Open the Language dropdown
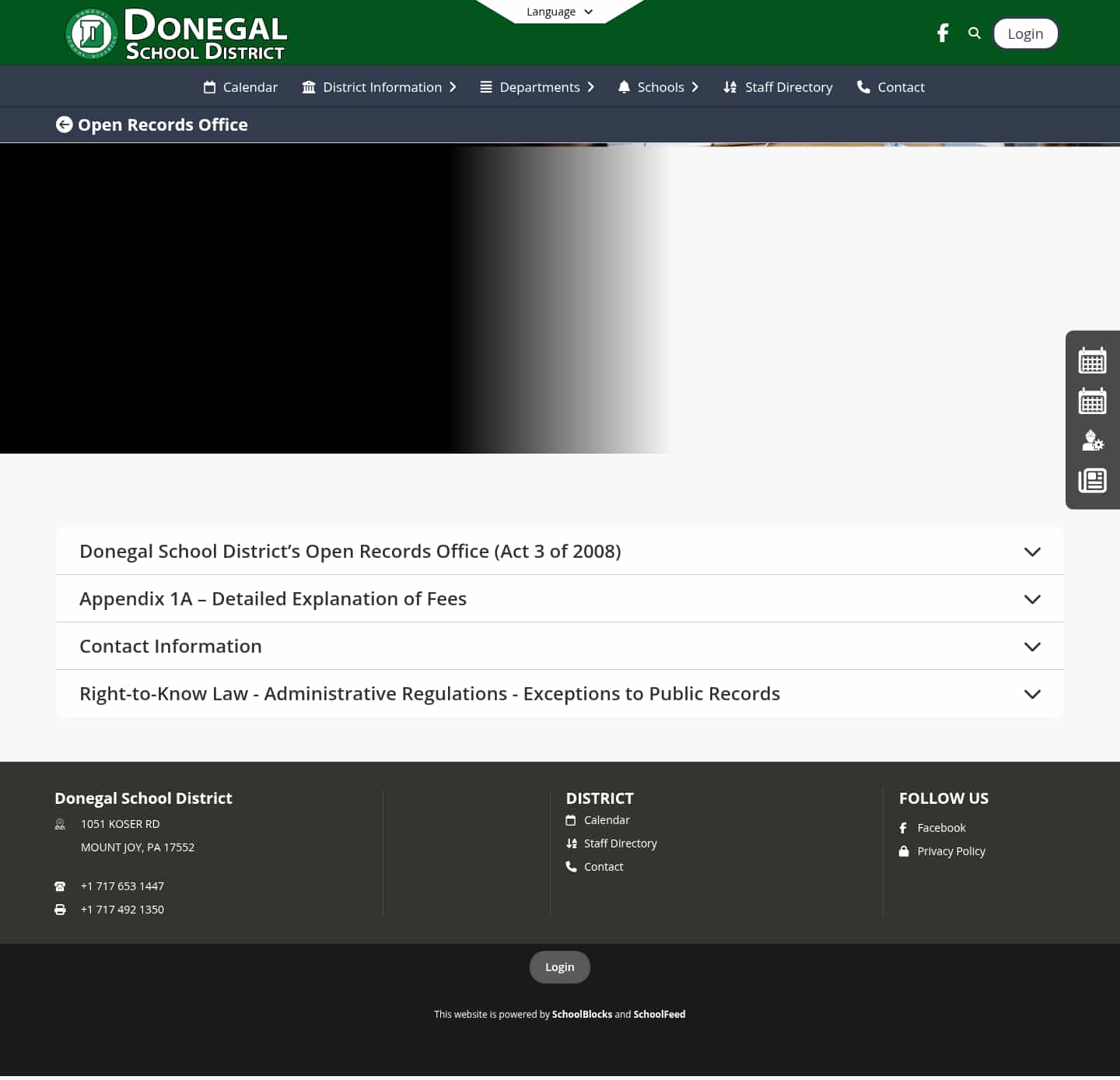The width and height of the screenshot is (1120, 1080). (559, 12)
